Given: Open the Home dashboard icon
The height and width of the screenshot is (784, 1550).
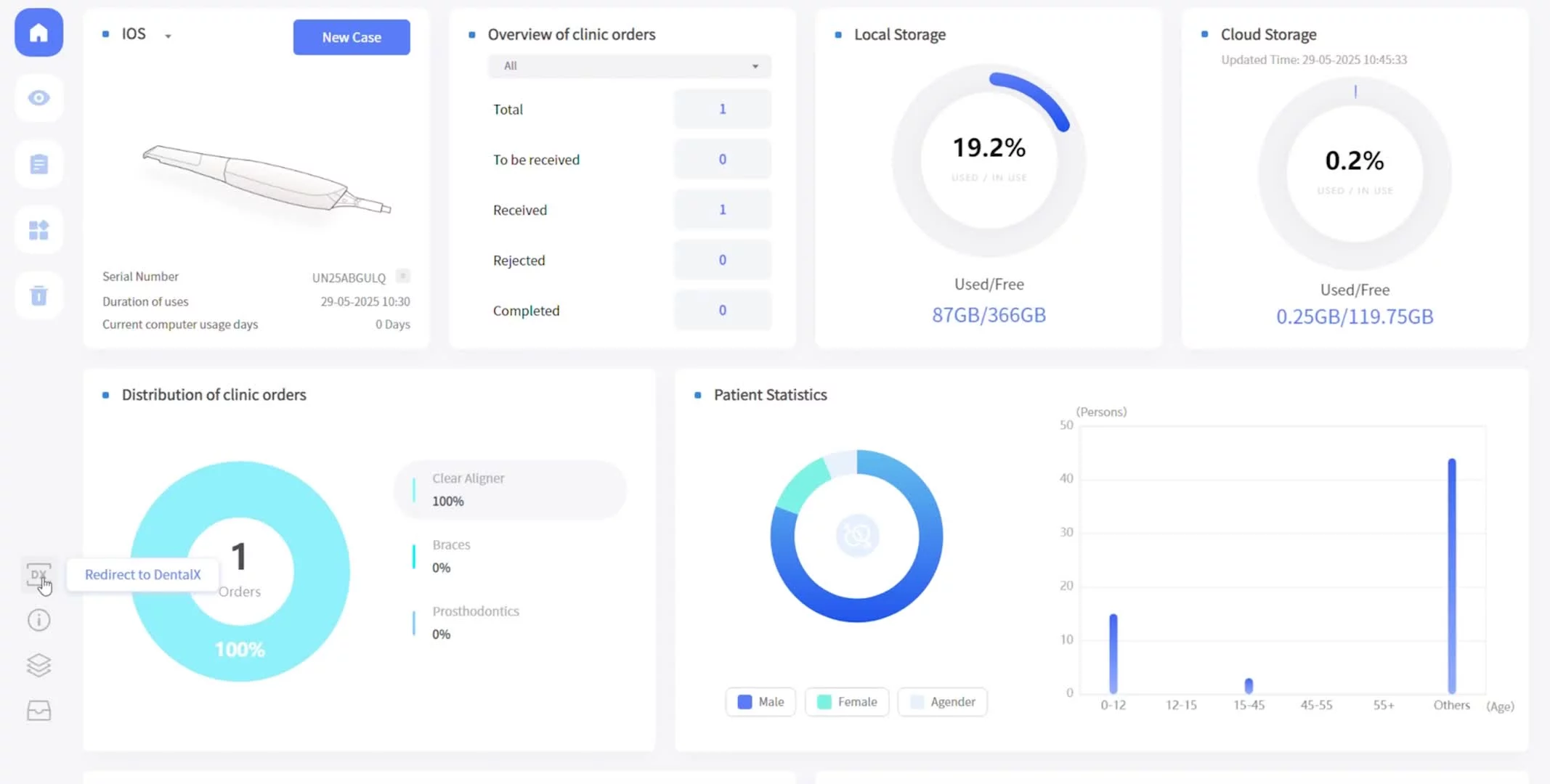Looking at the screenshot, I should 38,33.
